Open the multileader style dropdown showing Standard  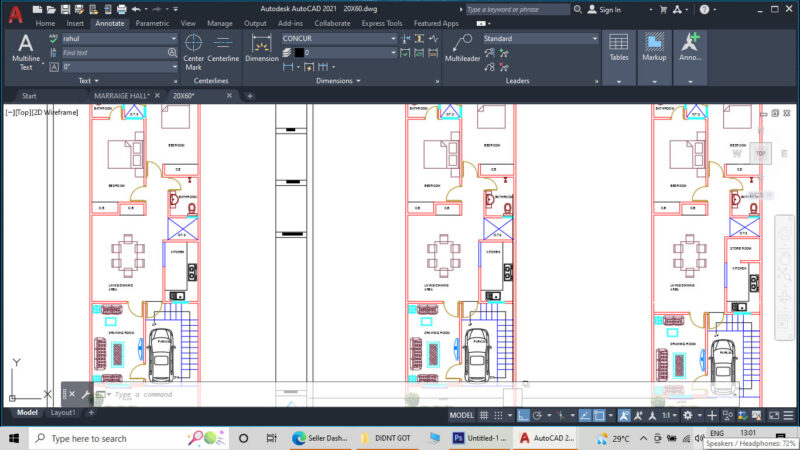(540, 38)
